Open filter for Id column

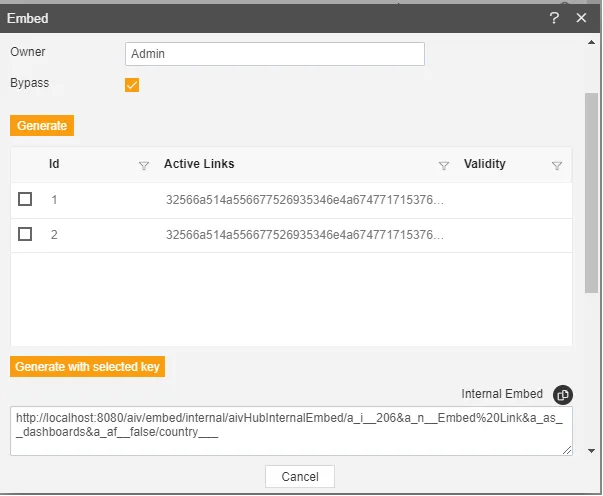(x=143, y=165)
